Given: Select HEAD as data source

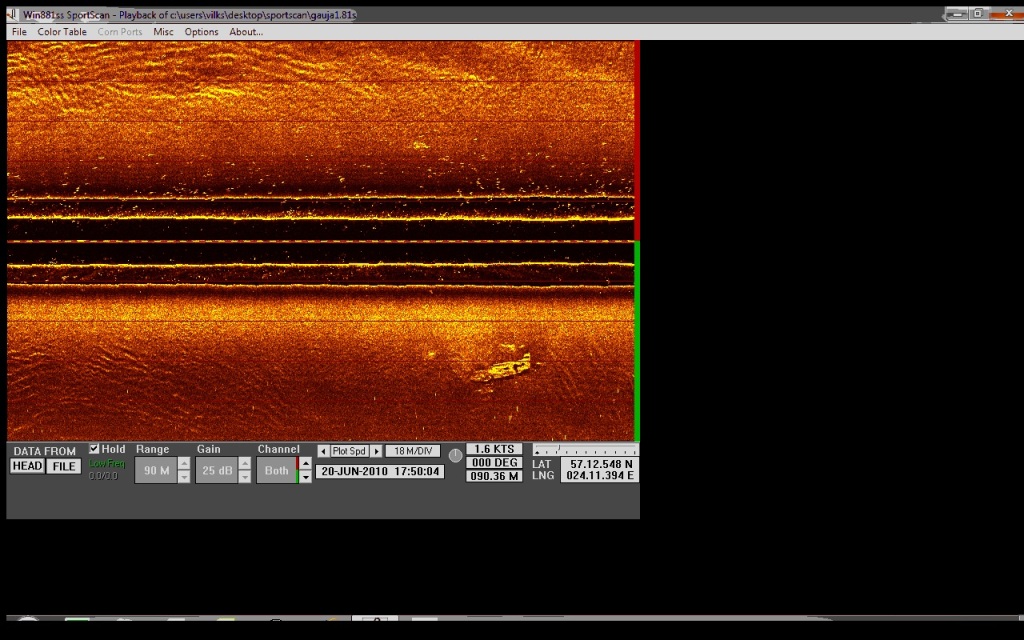Looking at the screenshot, I should (27, 466).
